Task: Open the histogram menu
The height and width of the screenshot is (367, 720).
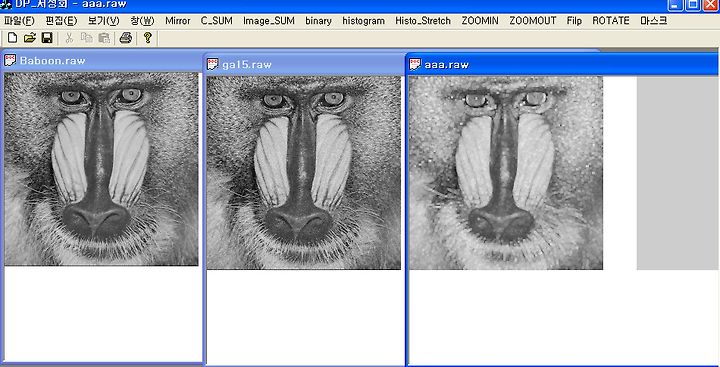Action: coord(364,21)
